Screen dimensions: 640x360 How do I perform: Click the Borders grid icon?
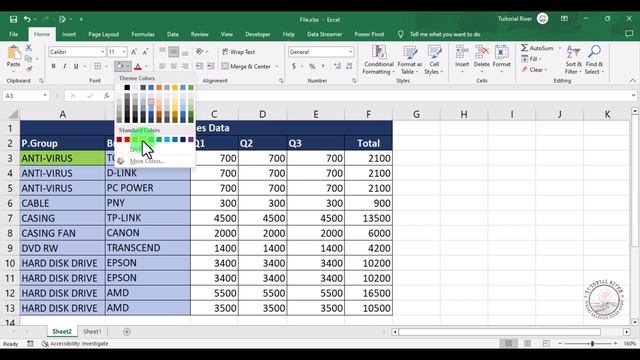tap(98, 66)
